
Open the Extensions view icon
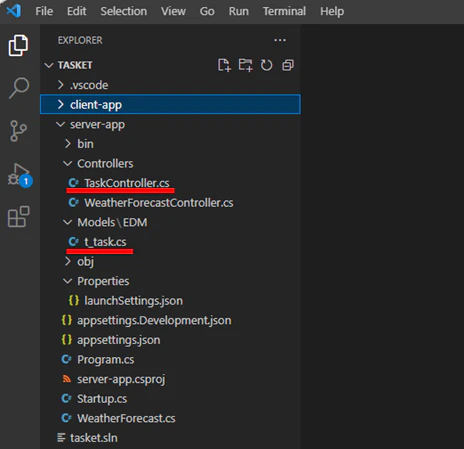pos(19,217)
